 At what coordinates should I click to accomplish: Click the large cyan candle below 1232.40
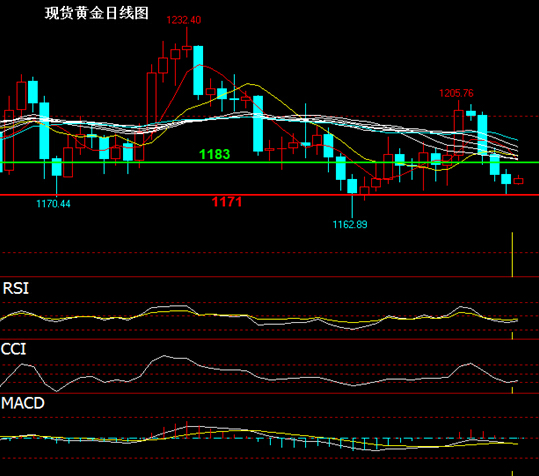click(x=198, y=70)
